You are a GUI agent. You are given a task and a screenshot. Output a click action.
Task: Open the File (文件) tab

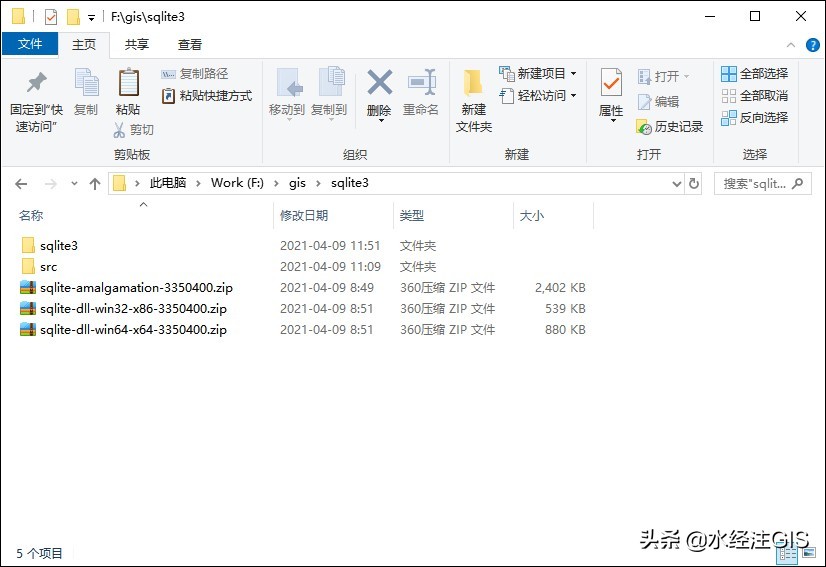pyautogui.click(x=30, y=44)
